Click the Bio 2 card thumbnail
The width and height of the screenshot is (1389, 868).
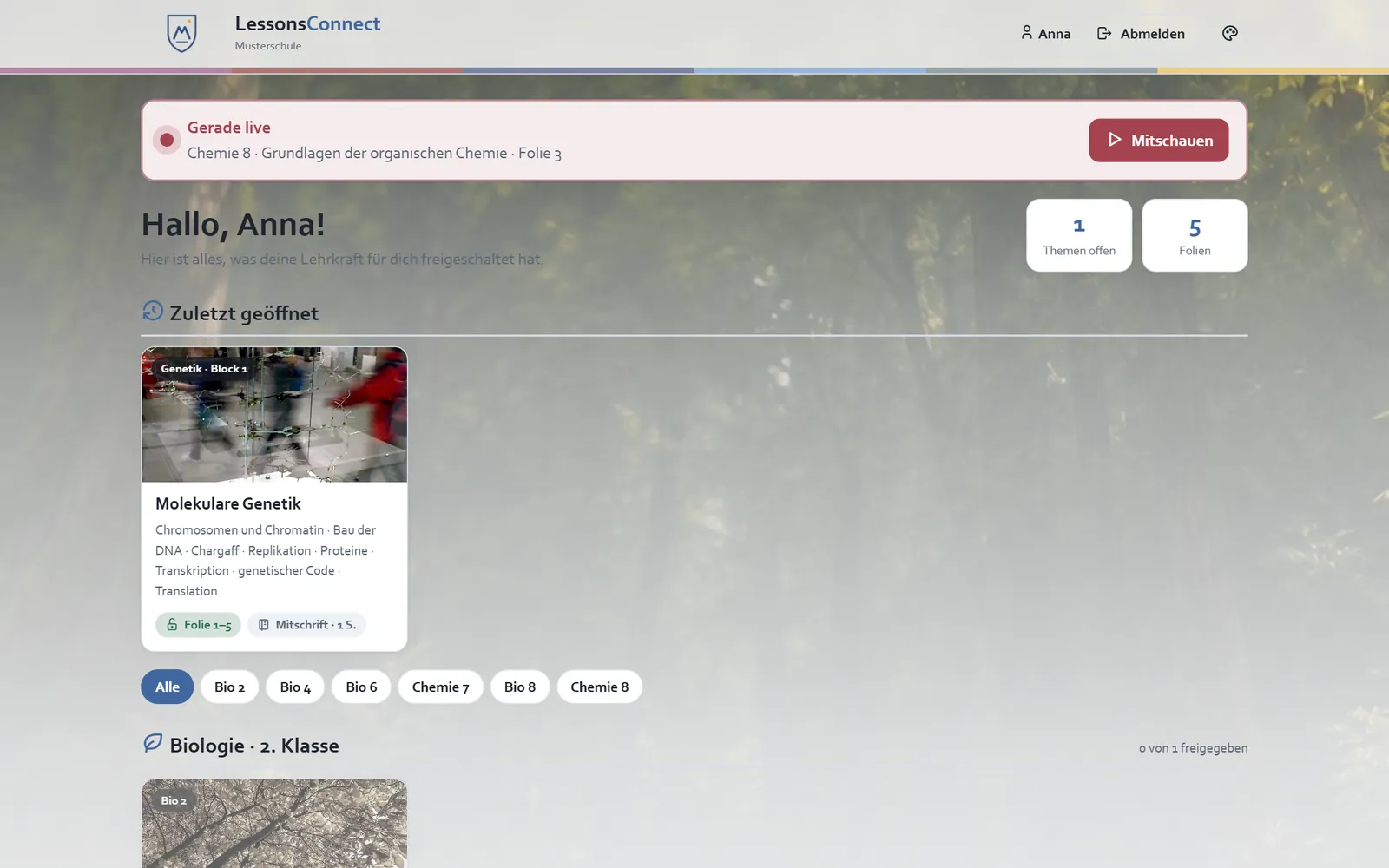[274, 823]
